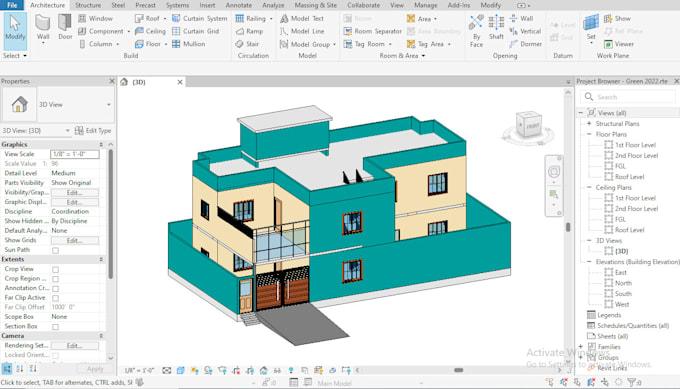Image resolution: width=680 pixels, height=389 pixels.
Task: Edit Graphic Display options
Action: 75,202
